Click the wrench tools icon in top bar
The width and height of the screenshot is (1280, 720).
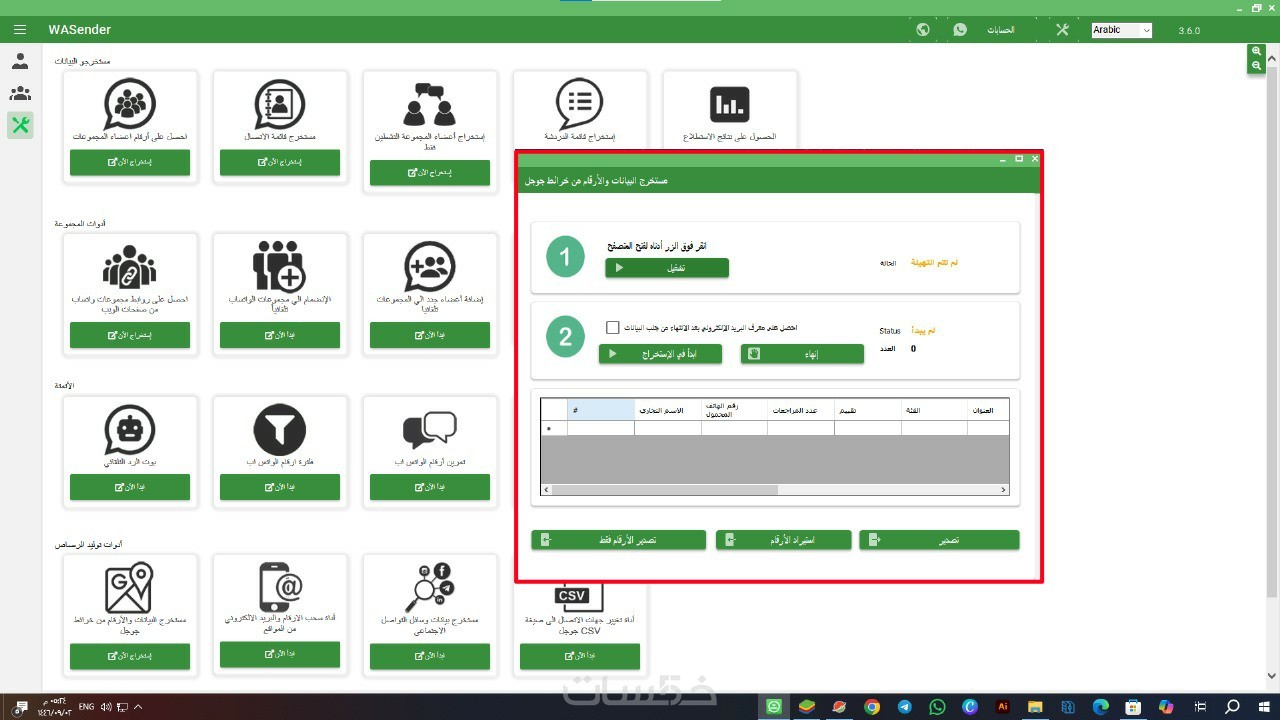click(1062, 30)
